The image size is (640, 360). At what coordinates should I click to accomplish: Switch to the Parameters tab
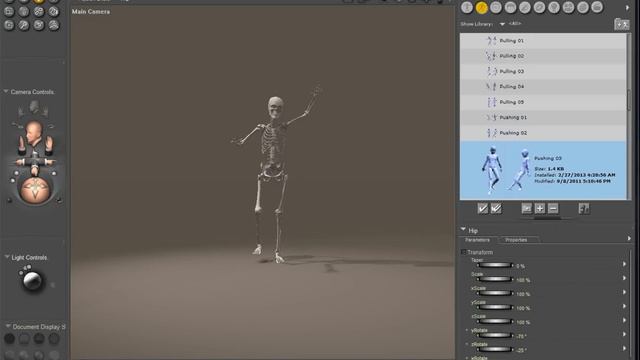coord(477,240)
